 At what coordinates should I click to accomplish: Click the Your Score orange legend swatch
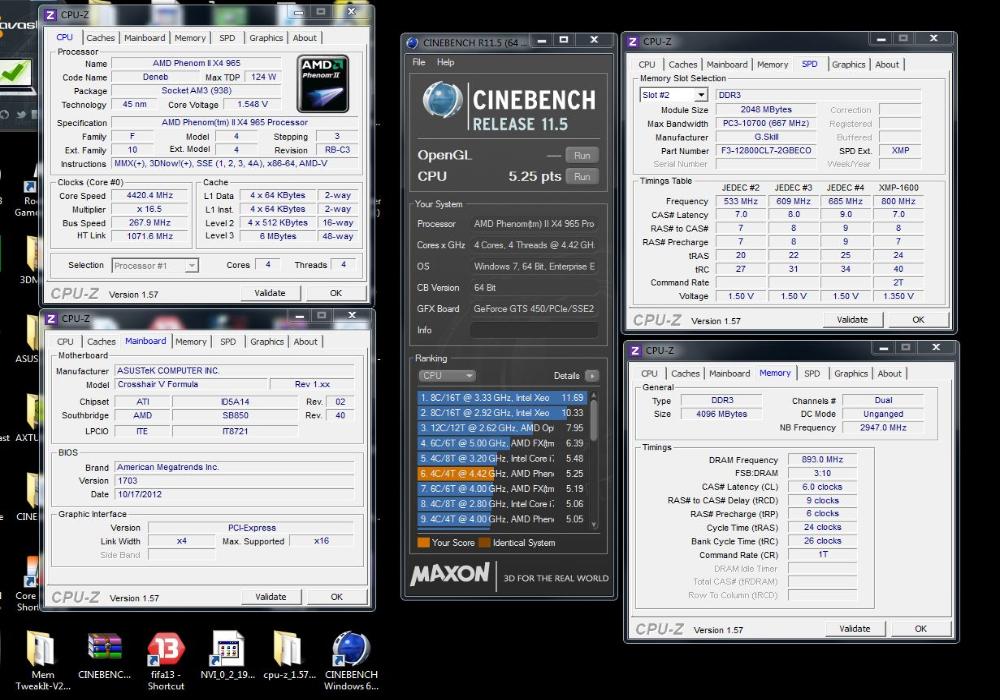coord(423,543)
